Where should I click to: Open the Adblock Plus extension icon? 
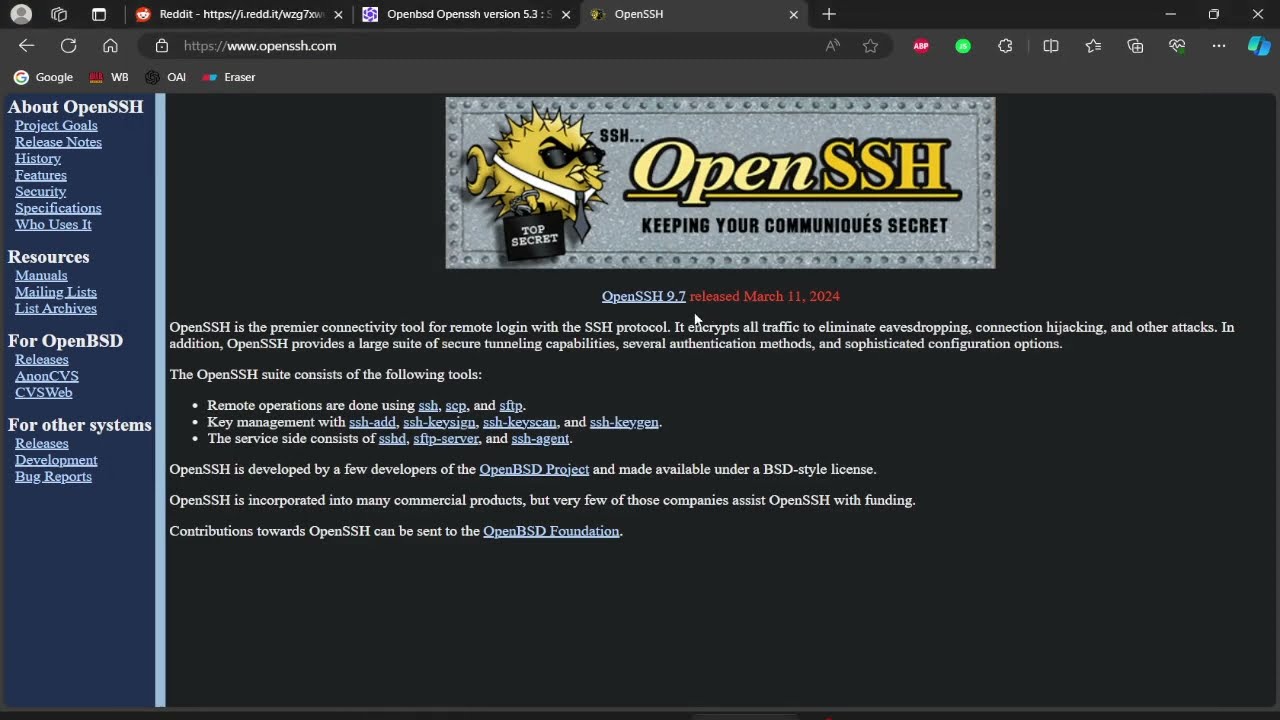(x=921, y=46)
